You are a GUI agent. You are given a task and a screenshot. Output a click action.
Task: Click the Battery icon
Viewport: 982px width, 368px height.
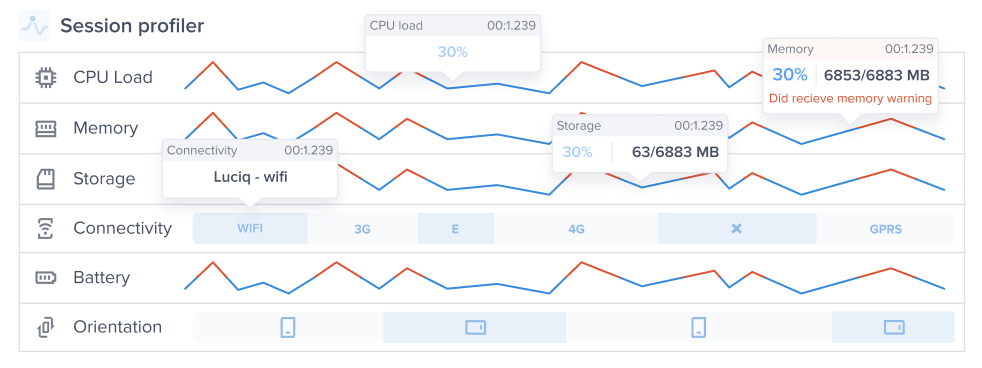(46, 277)
